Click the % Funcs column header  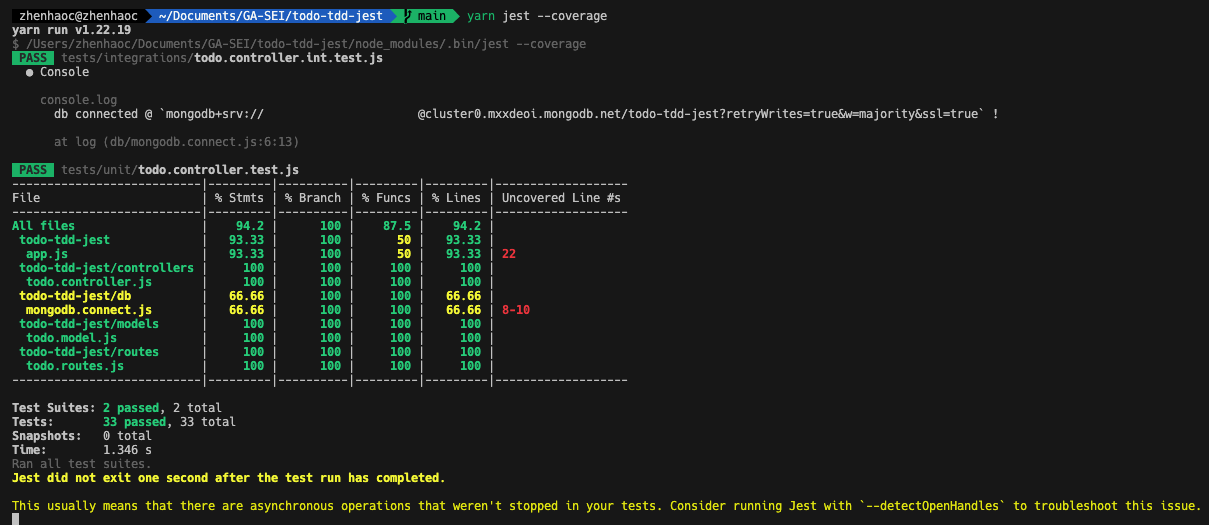pos(387,198)
